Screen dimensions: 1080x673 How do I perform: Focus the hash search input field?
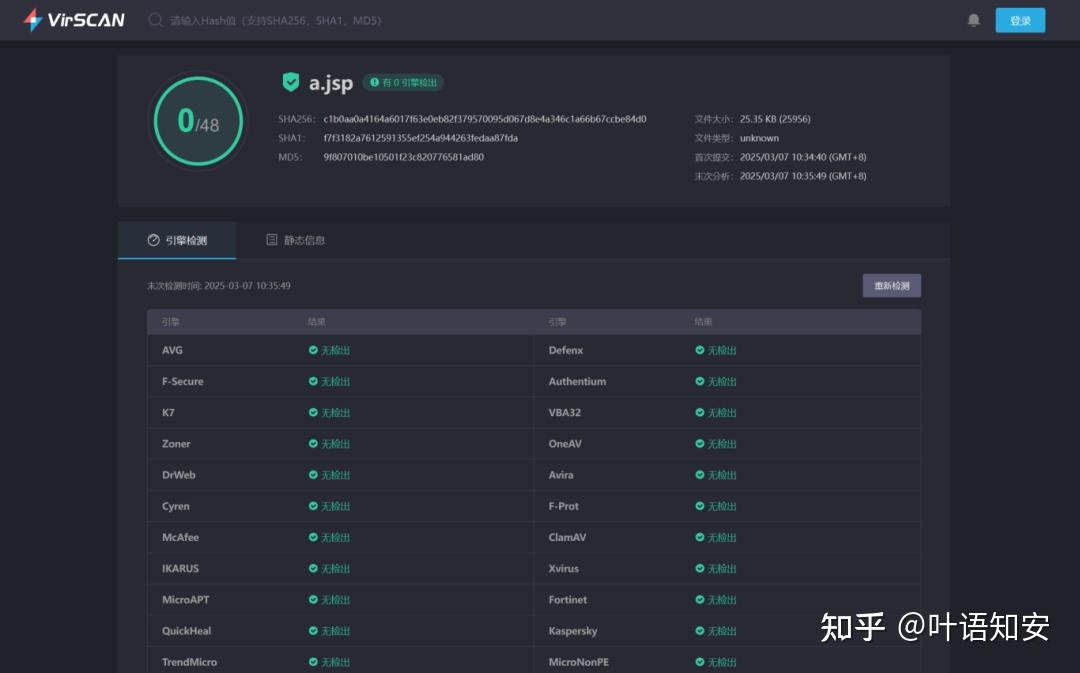pyautogui.click(x=276, y=21)
